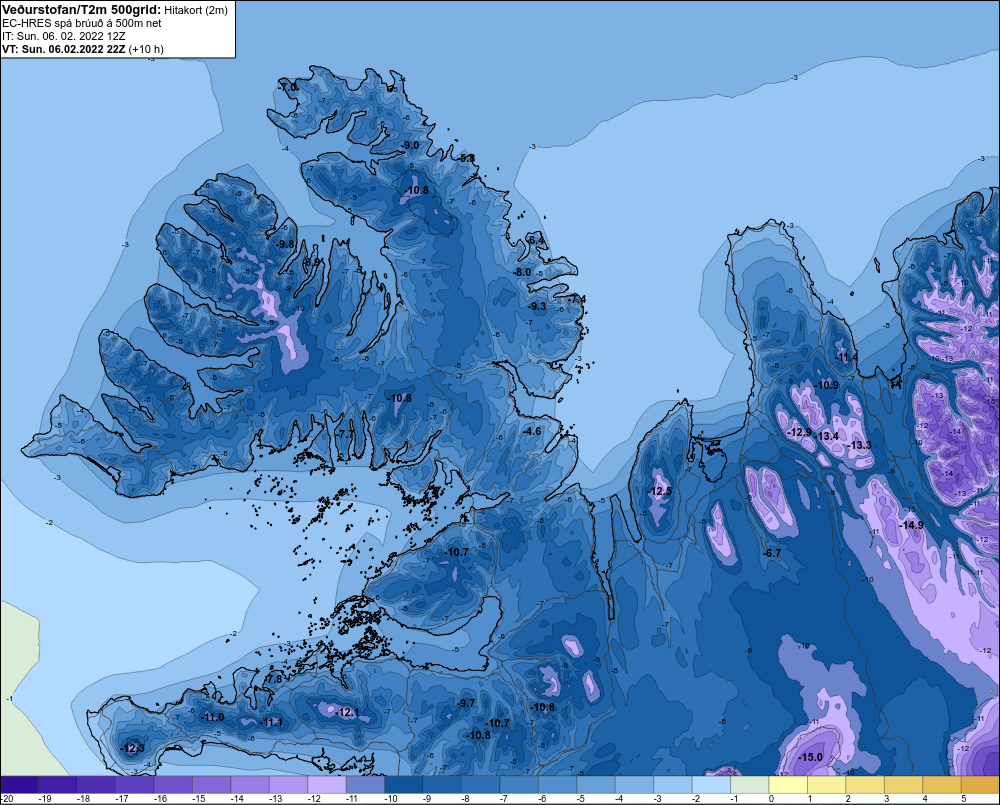Click the dark blue legend swatch labeled -10
This screenshot has height=805, width=1000.
(404, 785)
